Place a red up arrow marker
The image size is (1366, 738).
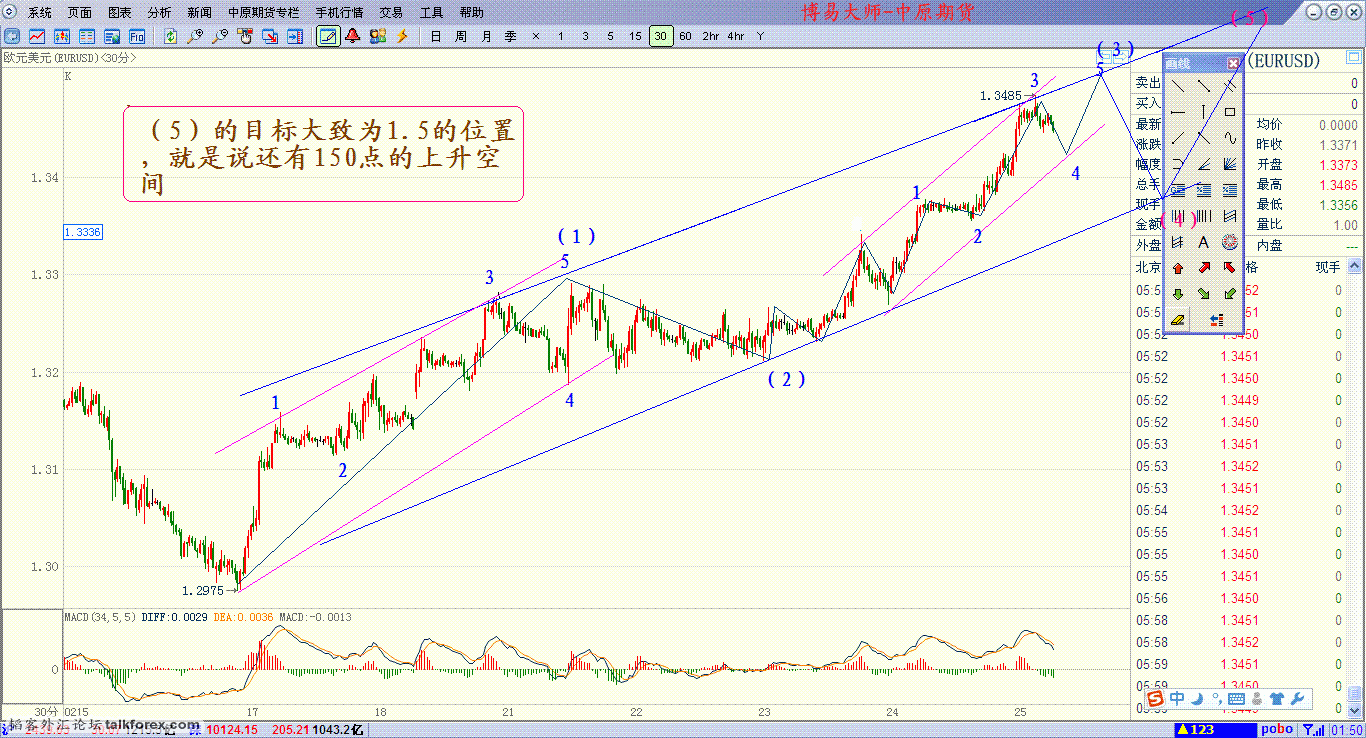(x=1178, y=267)
